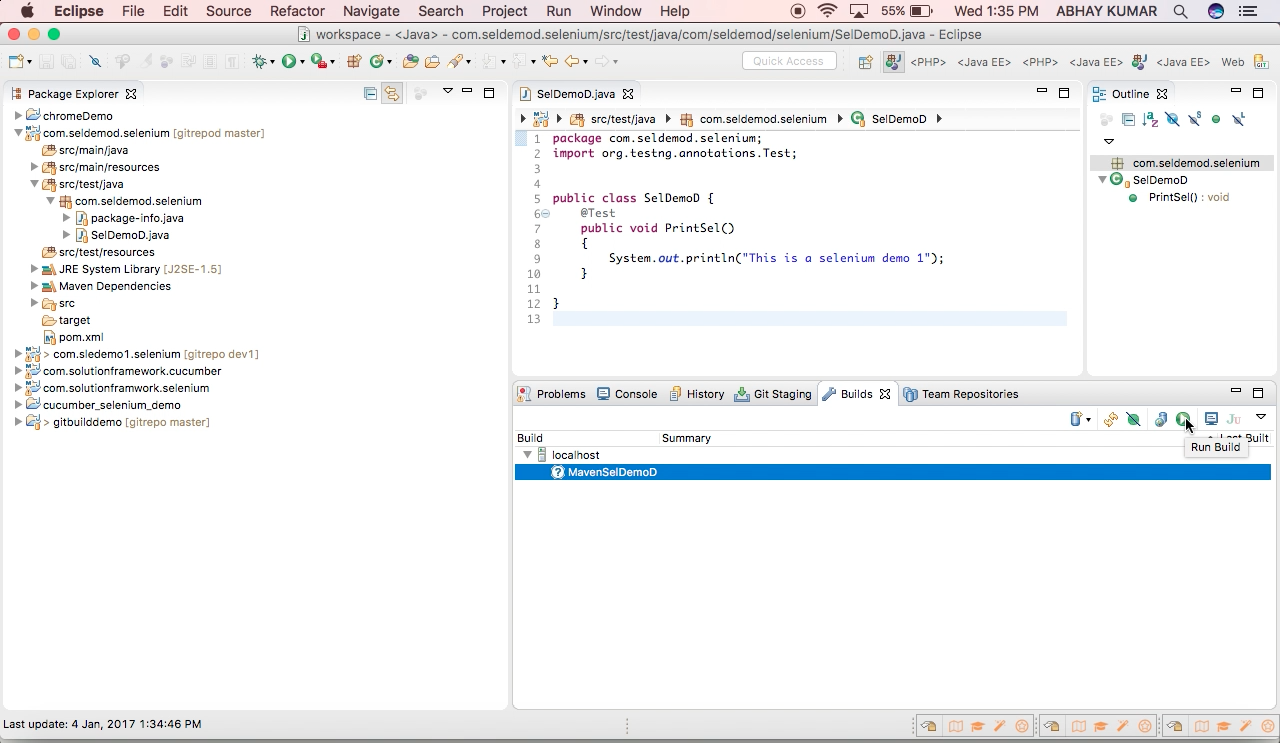Click the Search flashlight icon in toolbar
Viewport: 1280px width, 743px height.
point(456,61)
